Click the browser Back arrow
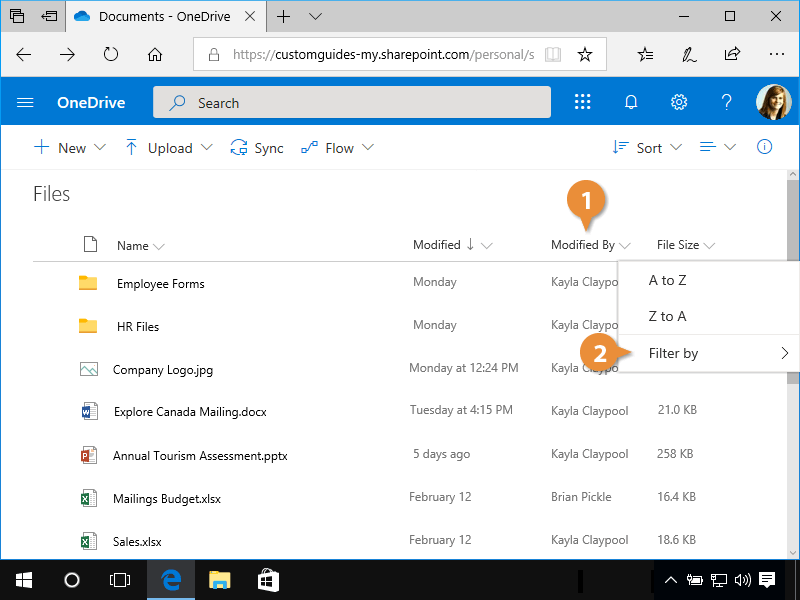This screenshot has height=600, width=800. (23, 54)
